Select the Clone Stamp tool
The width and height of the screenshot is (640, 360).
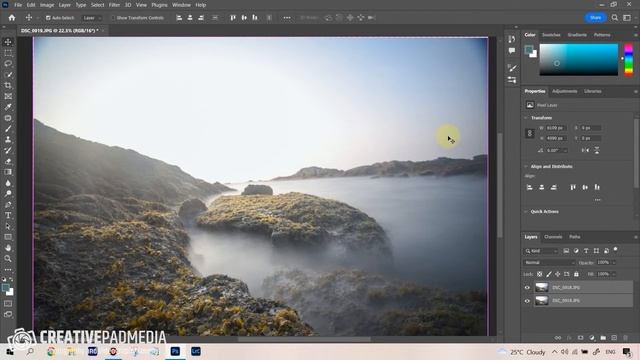pos(8,140)
